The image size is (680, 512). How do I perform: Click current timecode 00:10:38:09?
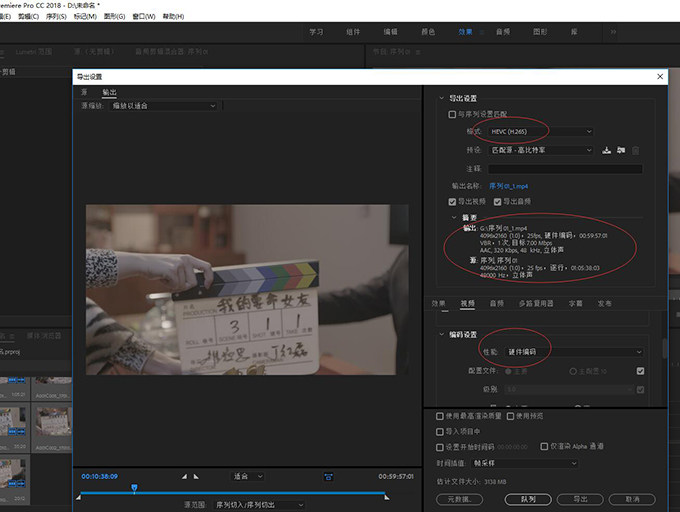tap(99, 476)
